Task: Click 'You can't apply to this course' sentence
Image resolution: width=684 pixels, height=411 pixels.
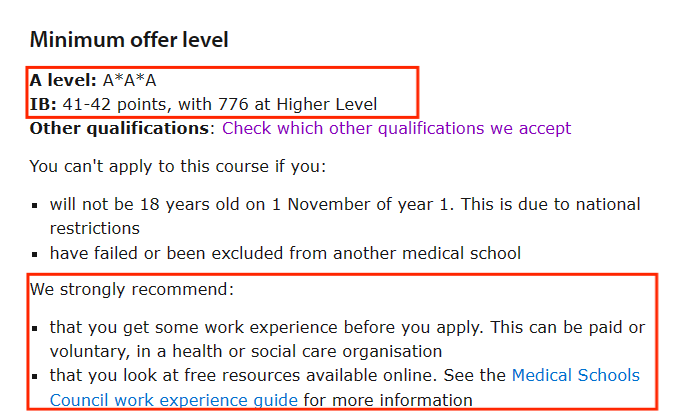Action: (x=178, y=166)
